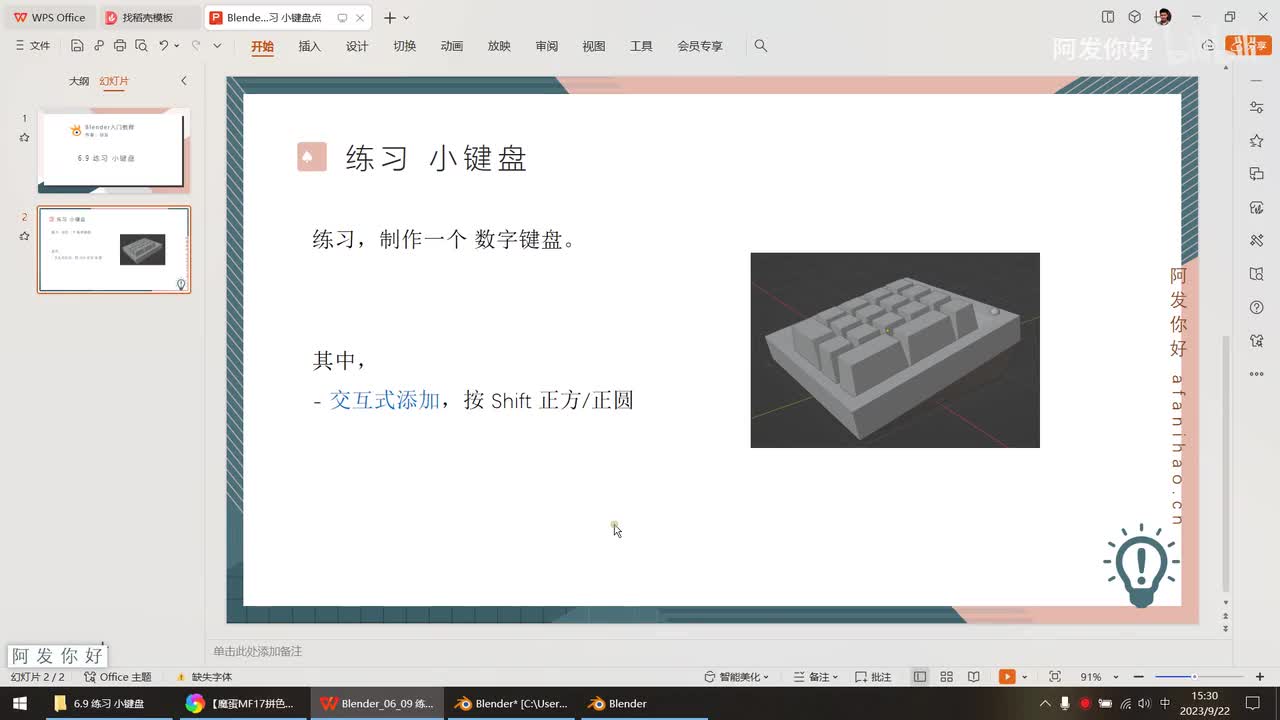Open the more options dots in right sidebar

point(1257,374)
